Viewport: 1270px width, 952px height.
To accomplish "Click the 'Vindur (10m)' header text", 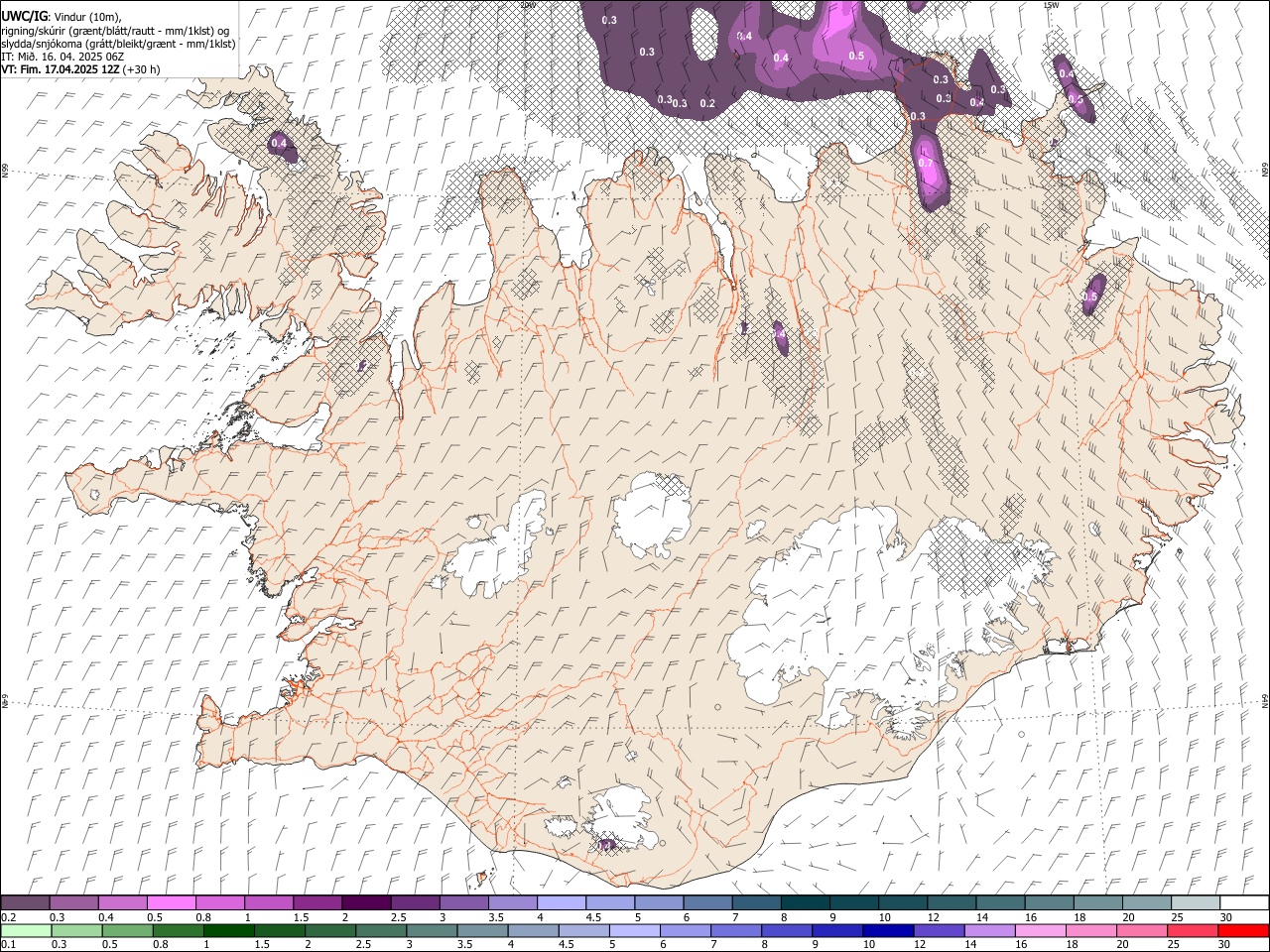I will [x=86, y=17].
